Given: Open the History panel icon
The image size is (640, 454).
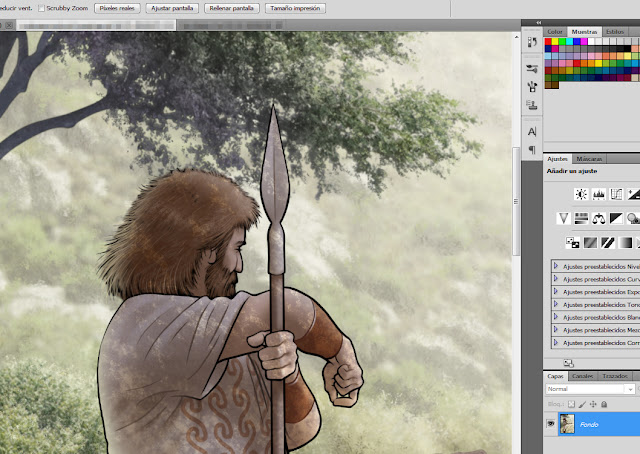Looking at the screenshot, I should click(532, 42).
